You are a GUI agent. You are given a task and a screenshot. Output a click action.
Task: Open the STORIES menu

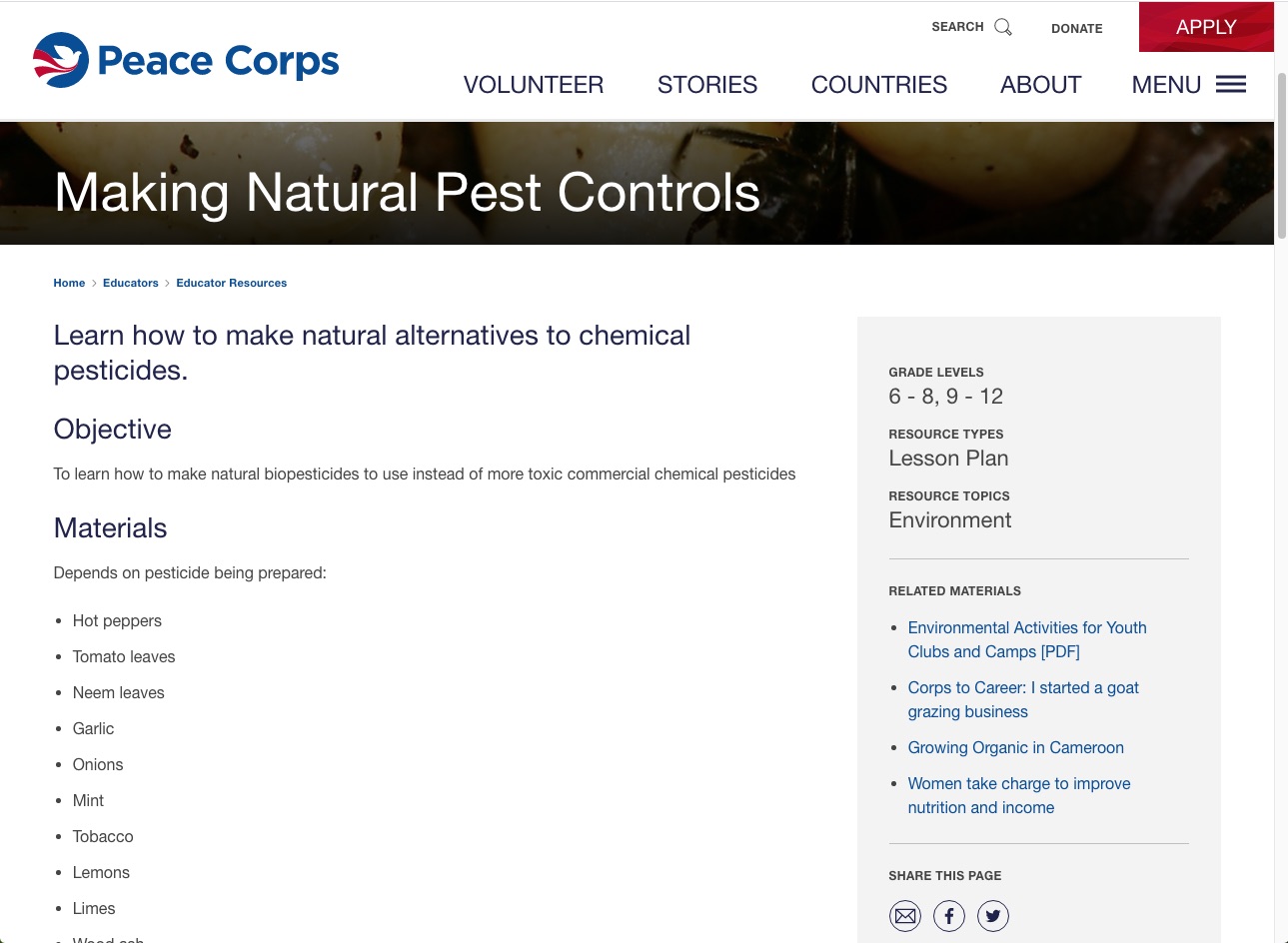[x=707, y=85]
